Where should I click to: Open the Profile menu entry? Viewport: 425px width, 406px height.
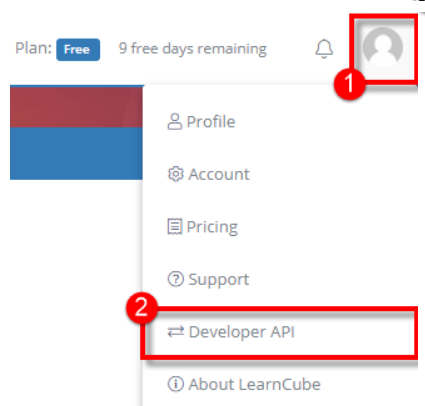tap(280, 121)
